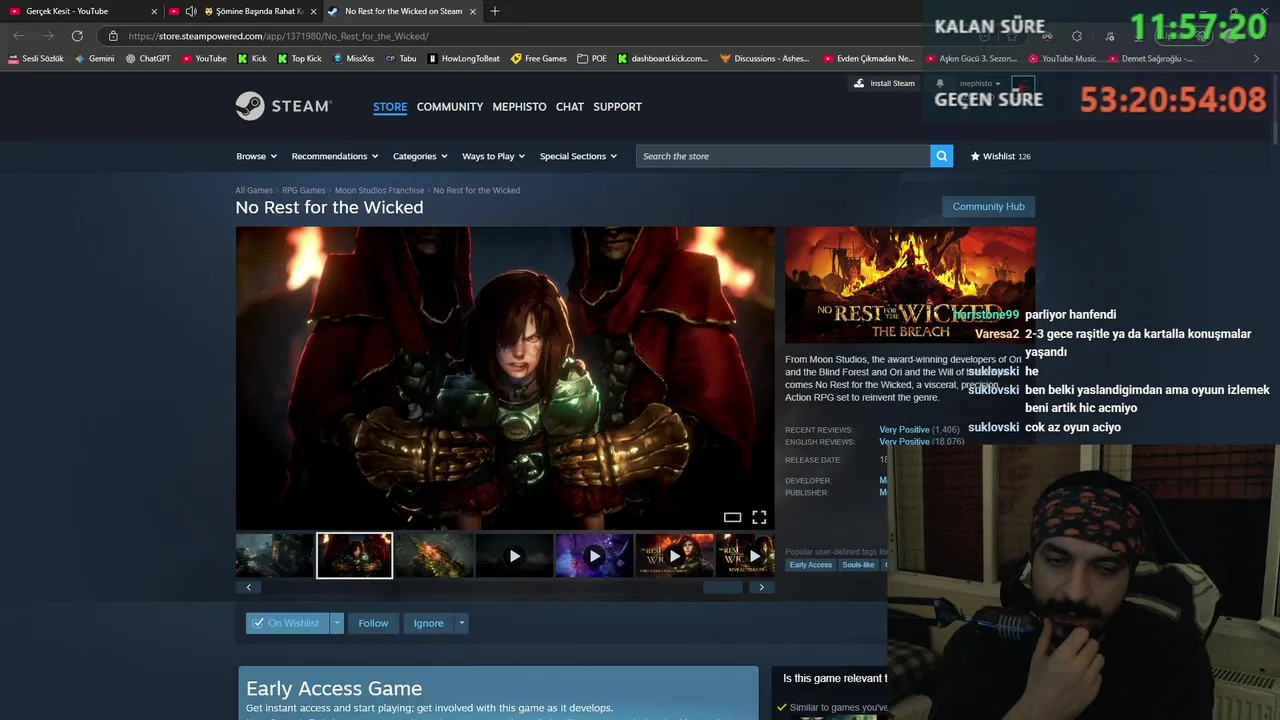Open the Special Sections dropdown
The image size is (1280, 720).
click(578, 156)
